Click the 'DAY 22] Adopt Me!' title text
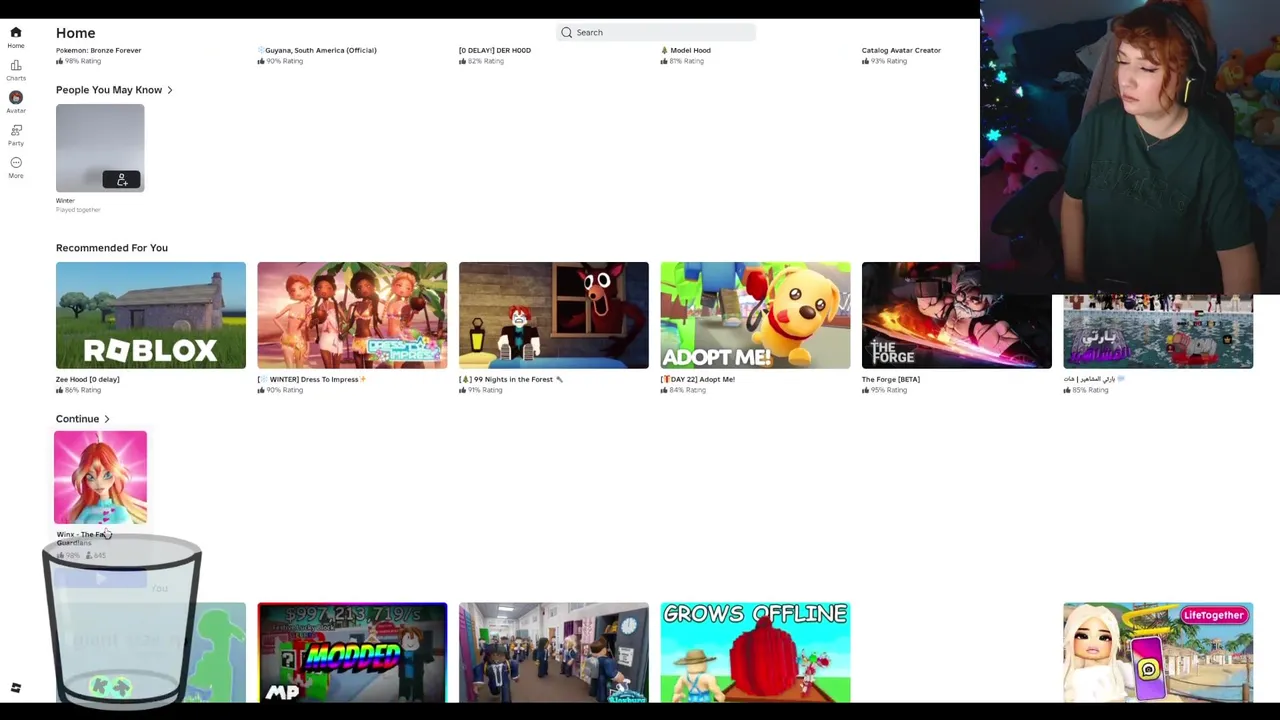This screenshot has height=720, width=1280. pos(700,379)
